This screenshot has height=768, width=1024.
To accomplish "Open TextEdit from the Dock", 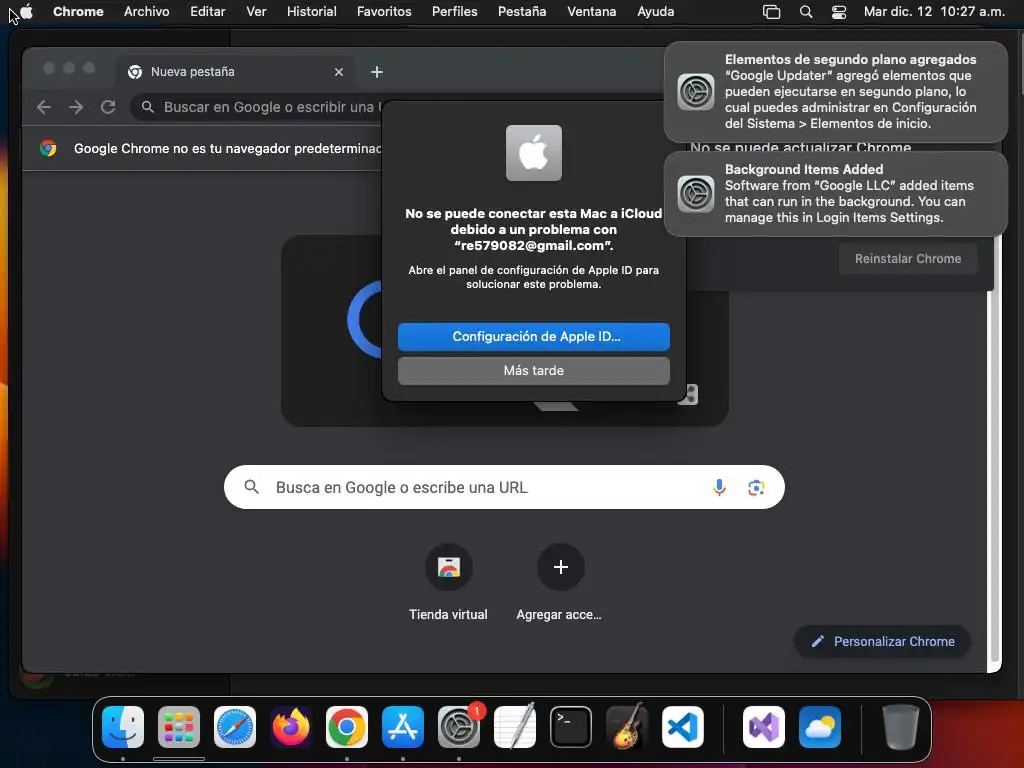I will click(515, 727).
